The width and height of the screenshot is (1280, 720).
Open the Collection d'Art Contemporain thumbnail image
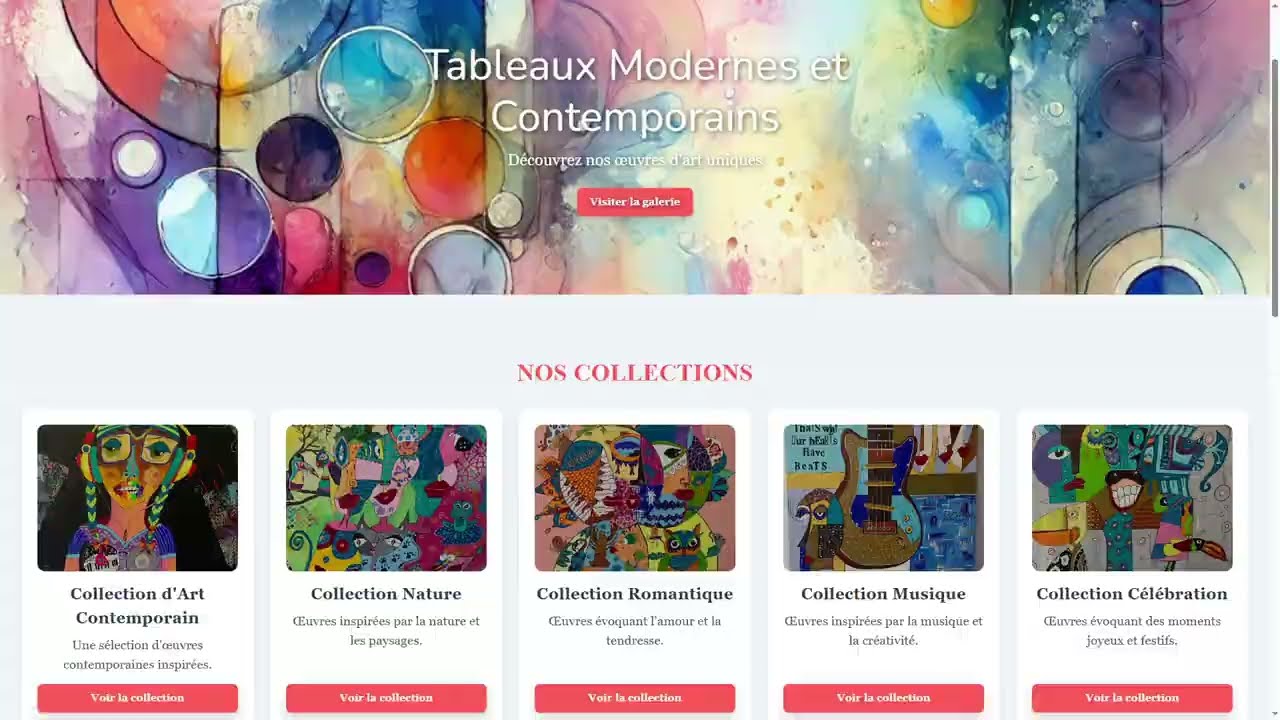coord(137,498)
